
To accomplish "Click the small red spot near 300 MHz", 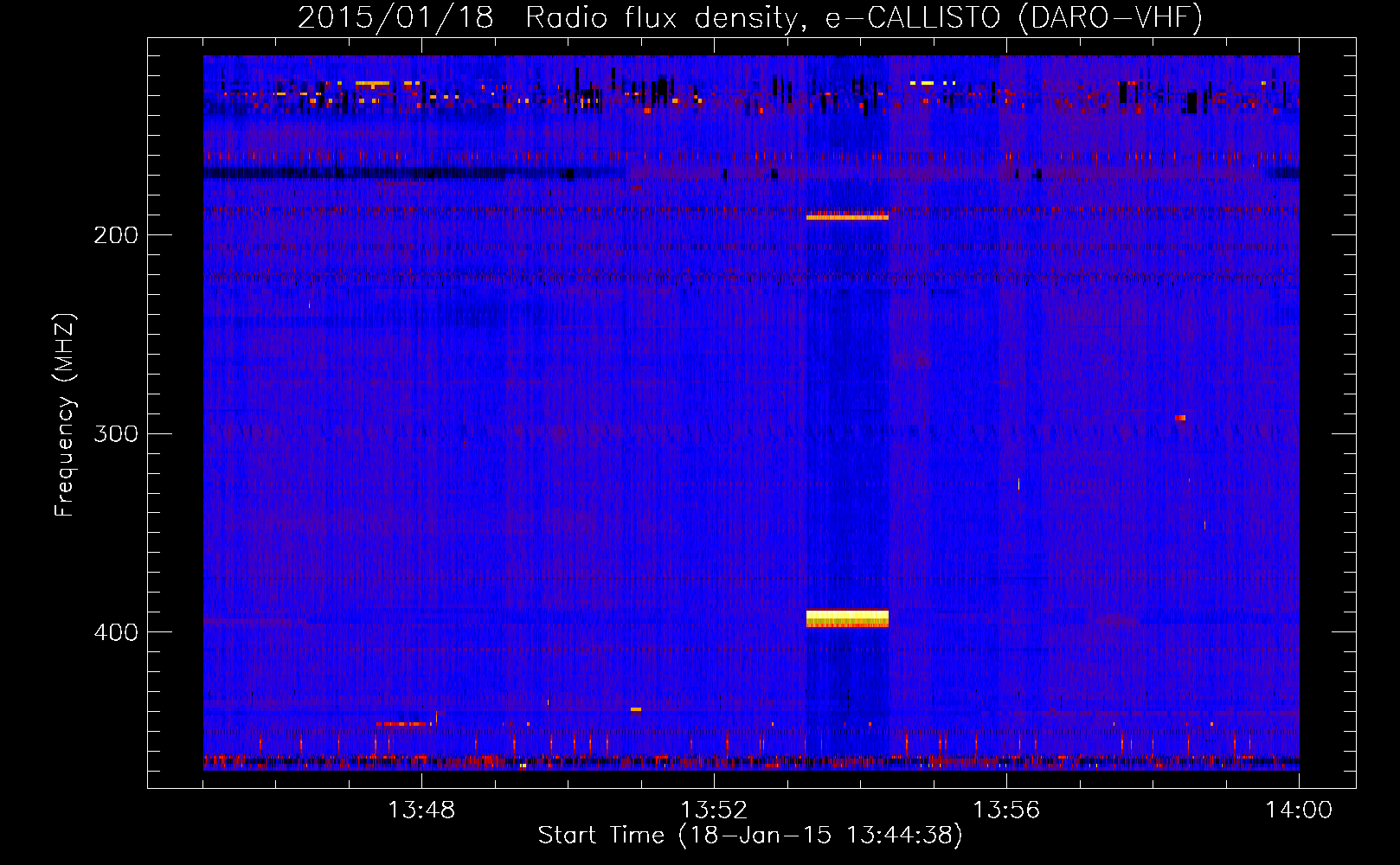I will [1179, 418].
